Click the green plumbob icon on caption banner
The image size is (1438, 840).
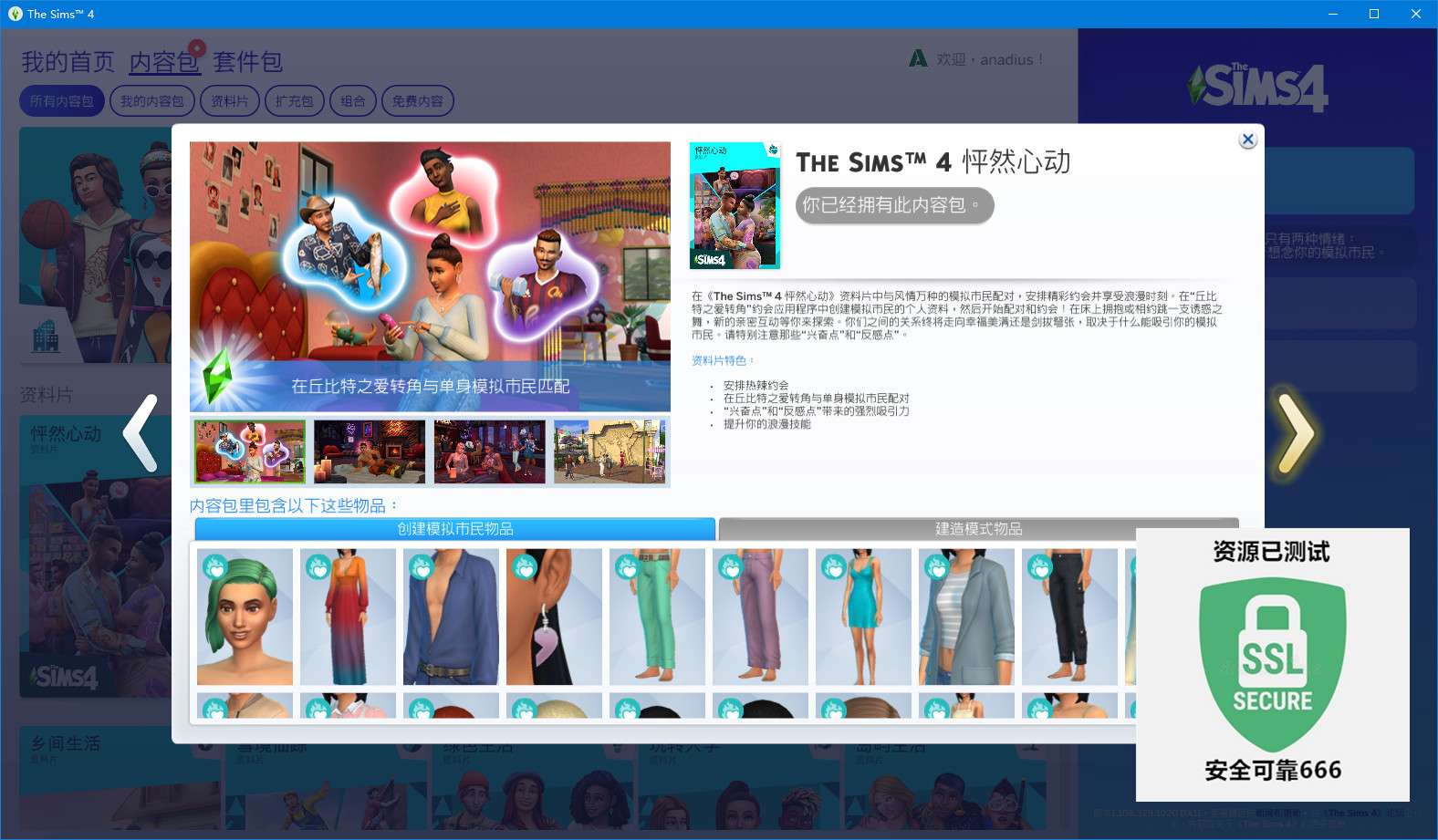coord(217,376)
